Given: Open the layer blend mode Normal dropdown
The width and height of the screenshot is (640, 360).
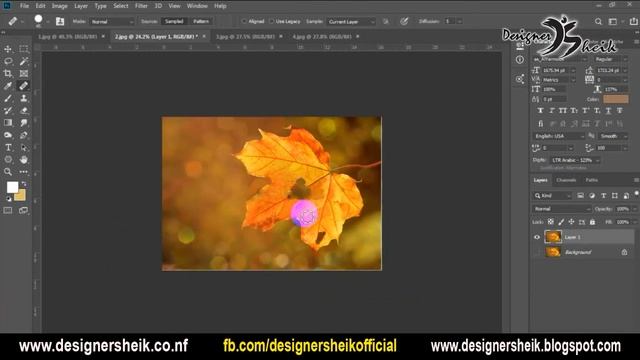Looking at the screenshot, I should 562,209.
